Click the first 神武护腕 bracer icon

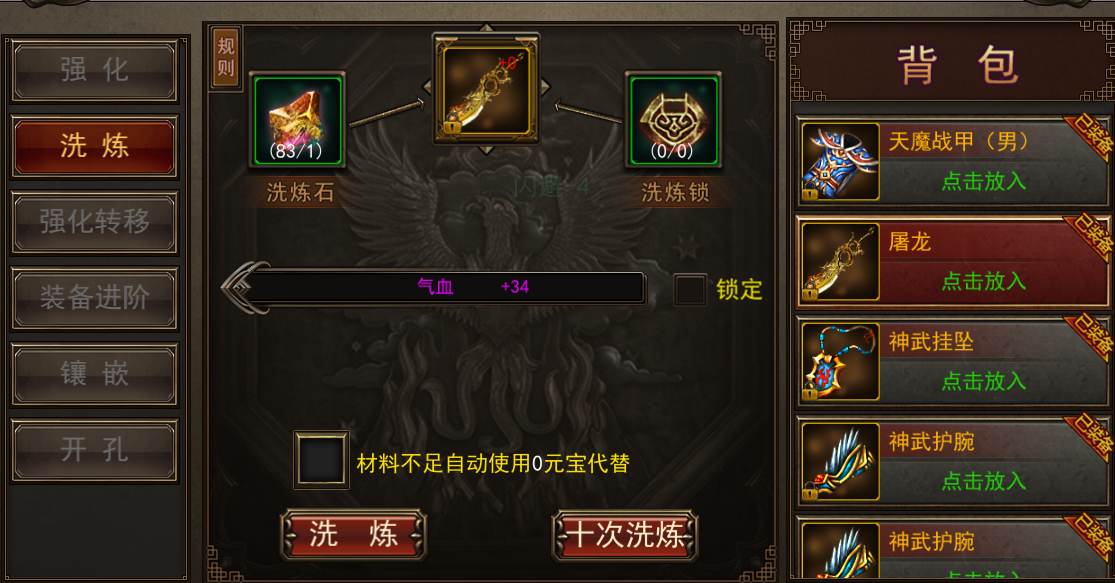pyautogui.click(x=840, y=462)
